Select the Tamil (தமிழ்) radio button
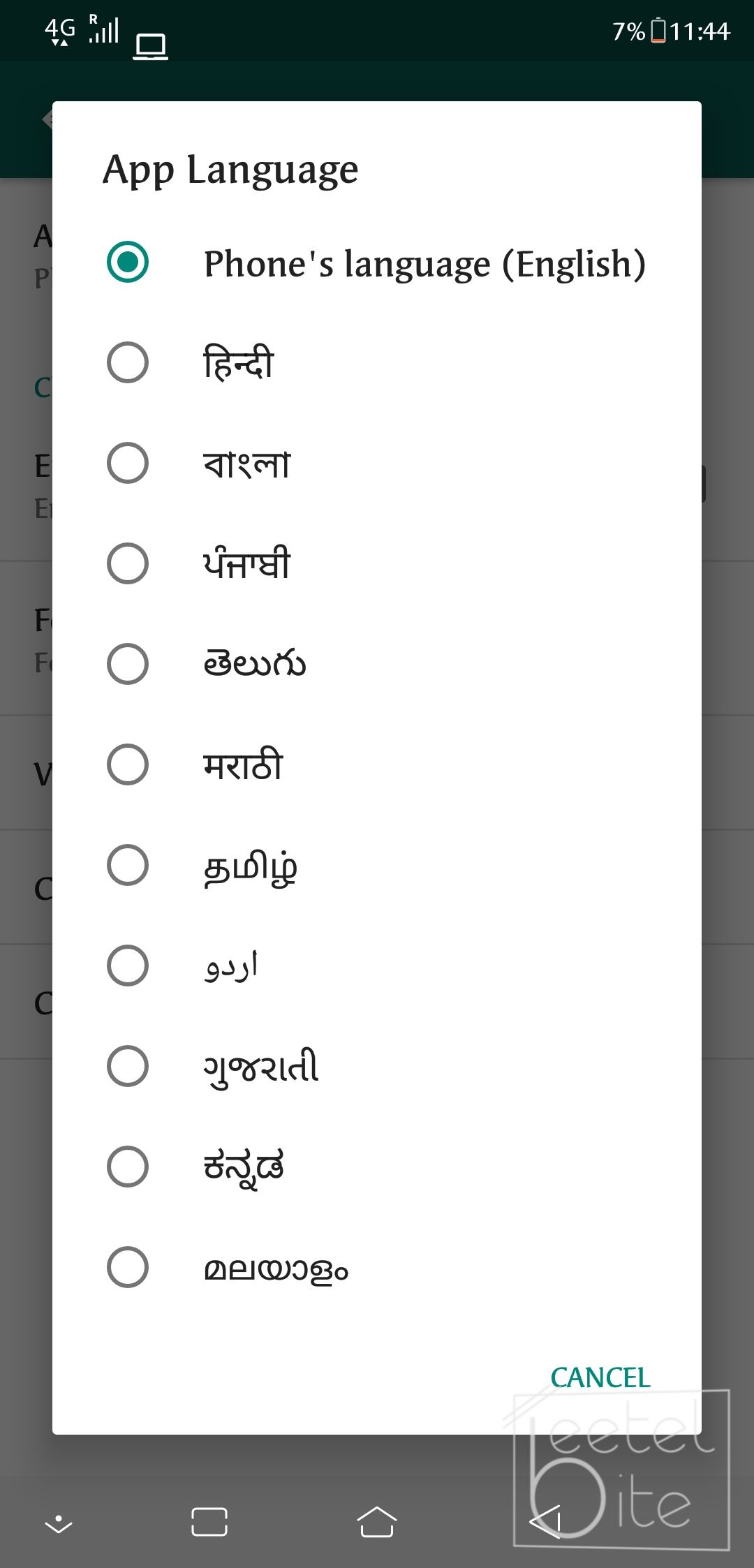Viewport: 754px width, 1568px height. tap(128, 865)
